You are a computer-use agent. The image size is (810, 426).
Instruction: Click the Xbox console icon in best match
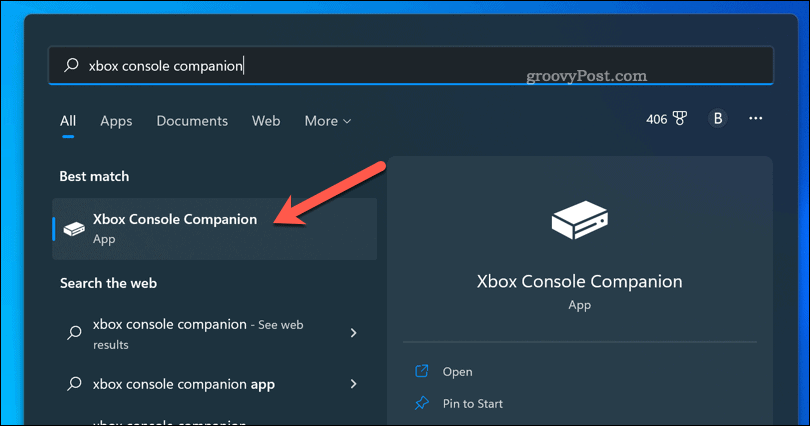(x=74, y=228)
